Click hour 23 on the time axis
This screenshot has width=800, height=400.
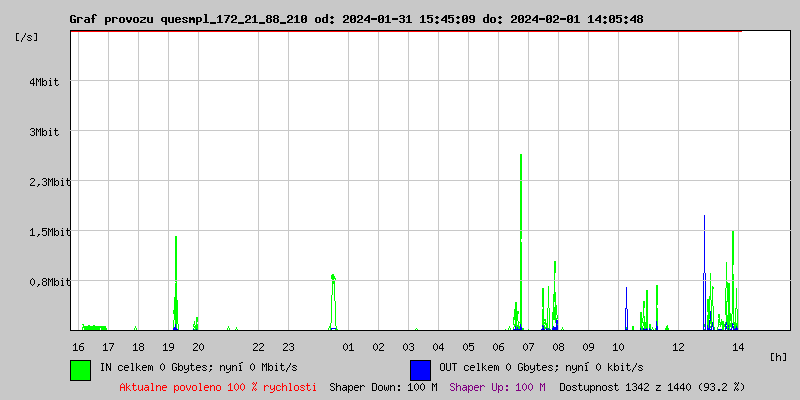(x=288, y=347)
